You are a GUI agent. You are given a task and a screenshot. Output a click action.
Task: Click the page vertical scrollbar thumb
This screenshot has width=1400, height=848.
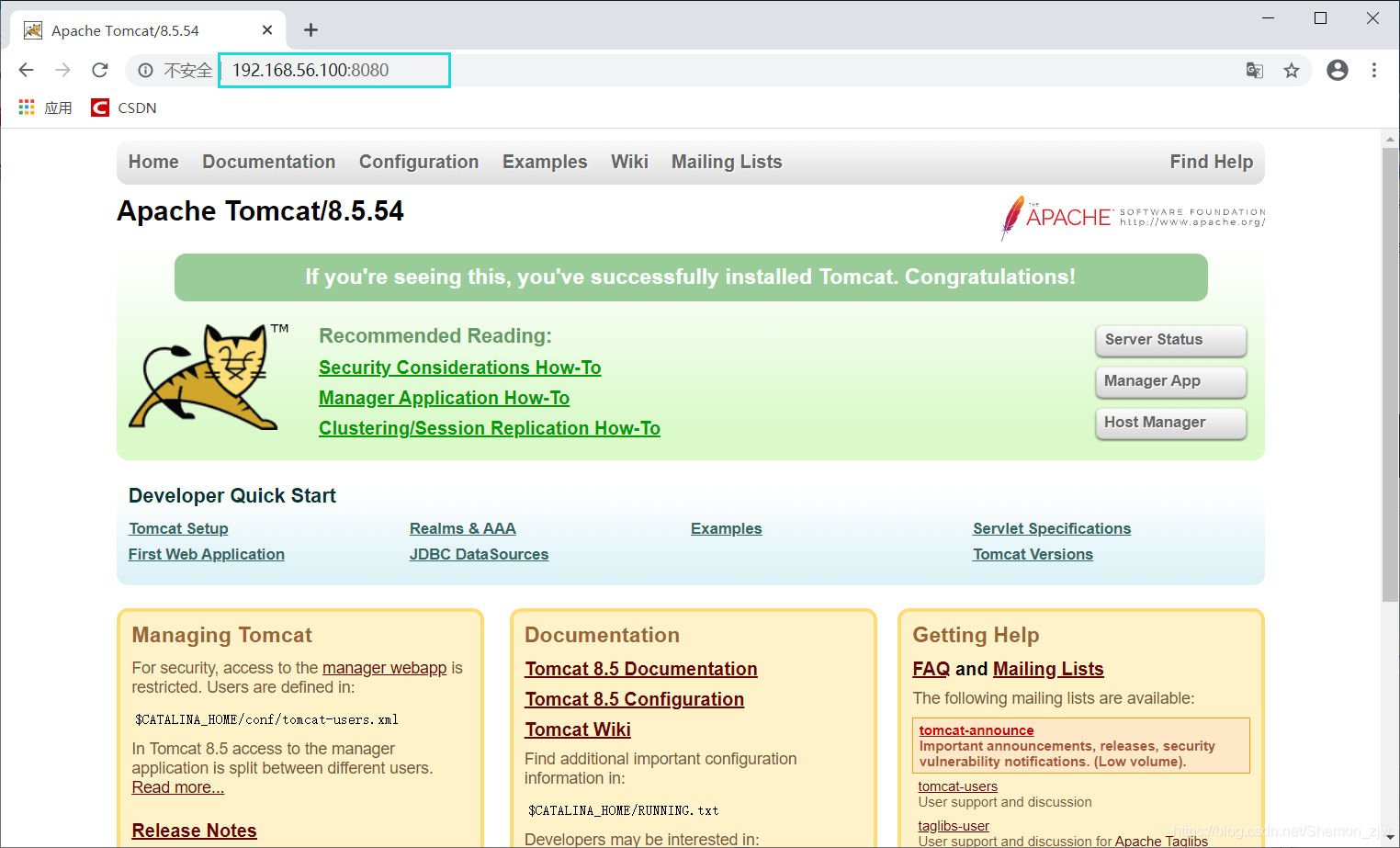(x=1390, y=374)
